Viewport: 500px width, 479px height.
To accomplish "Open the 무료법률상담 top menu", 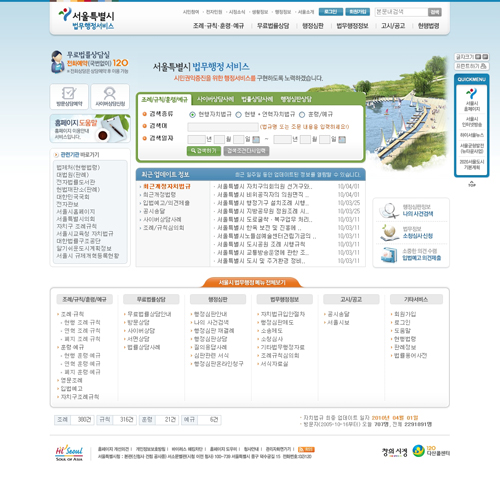I will point(273,26).
